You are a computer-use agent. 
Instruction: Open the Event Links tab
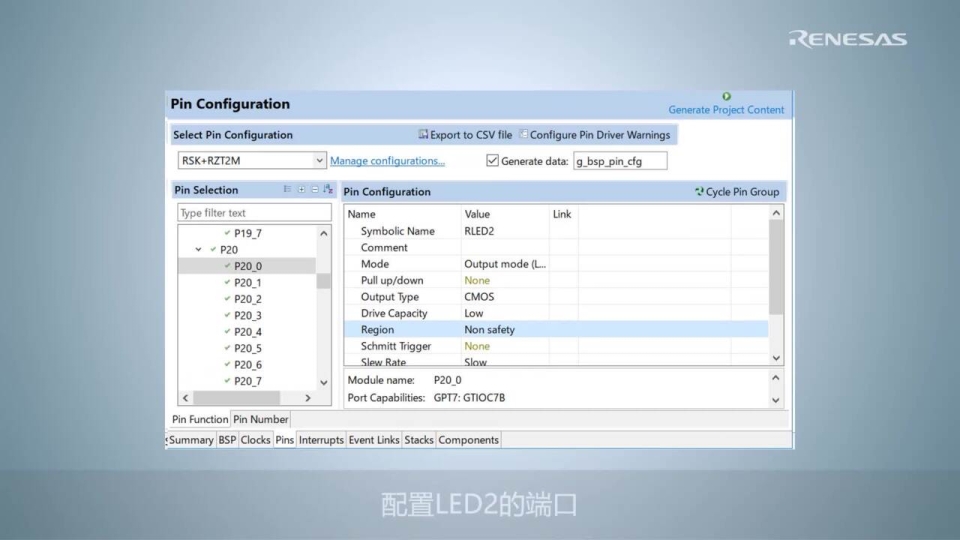coord(373,440)
